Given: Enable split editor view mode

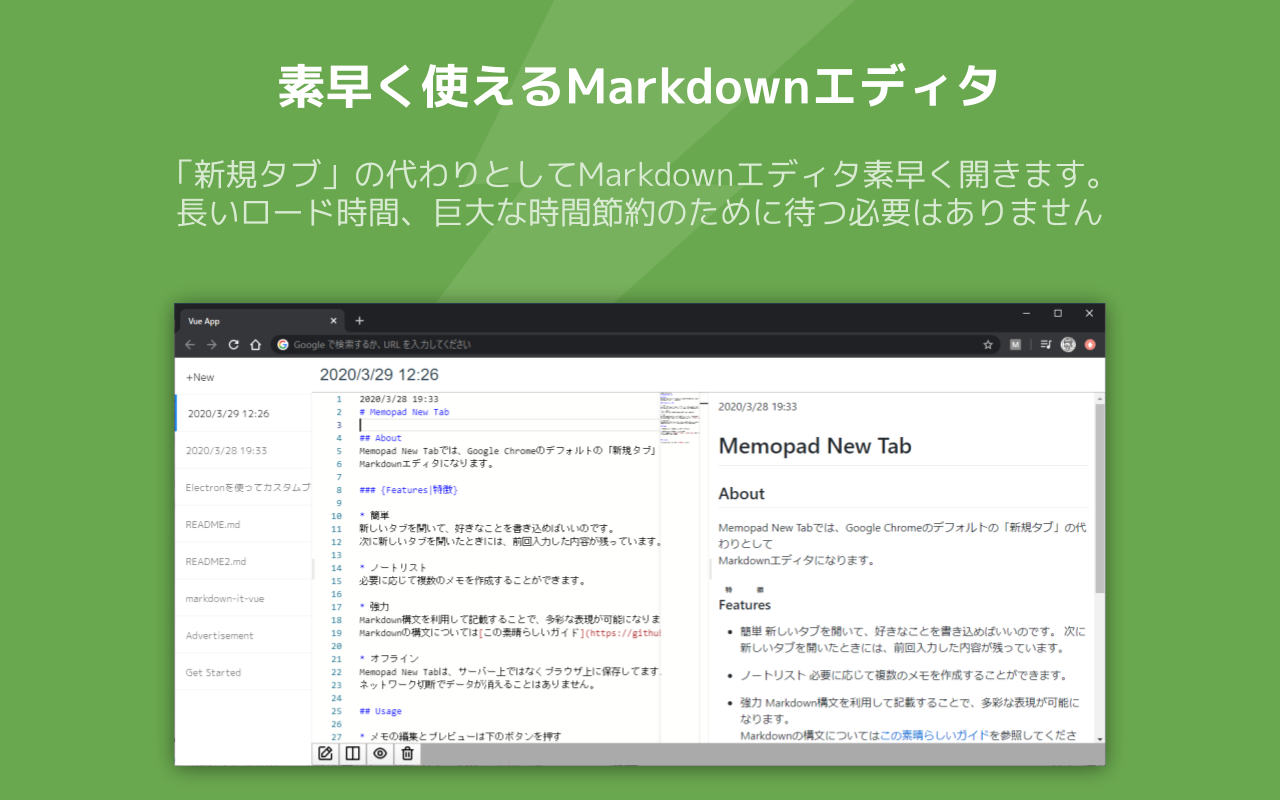Looking at the screenshot, I should tap(352, 753).
